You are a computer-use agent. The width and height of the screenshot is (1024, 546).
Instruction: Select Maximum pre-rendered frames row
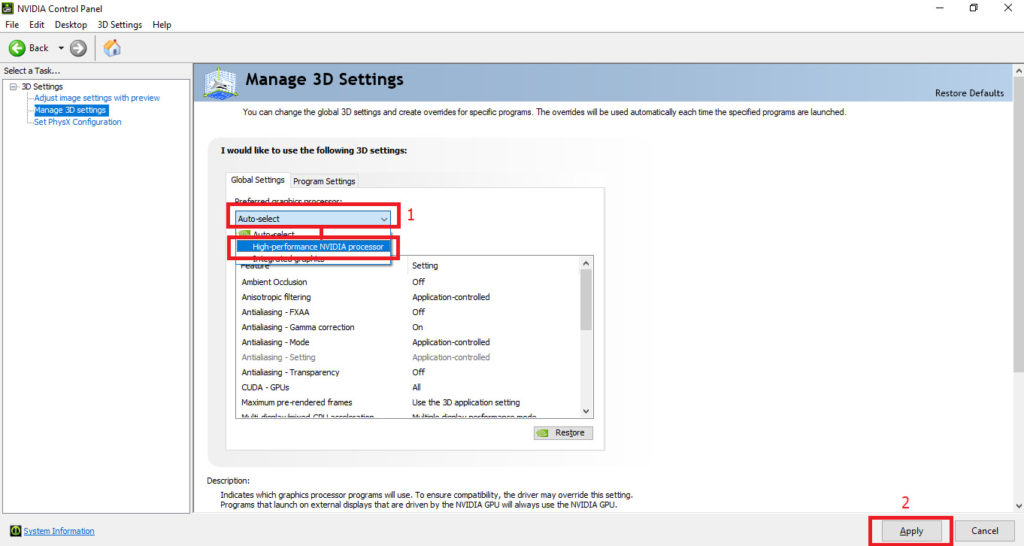tap(408, 402)
